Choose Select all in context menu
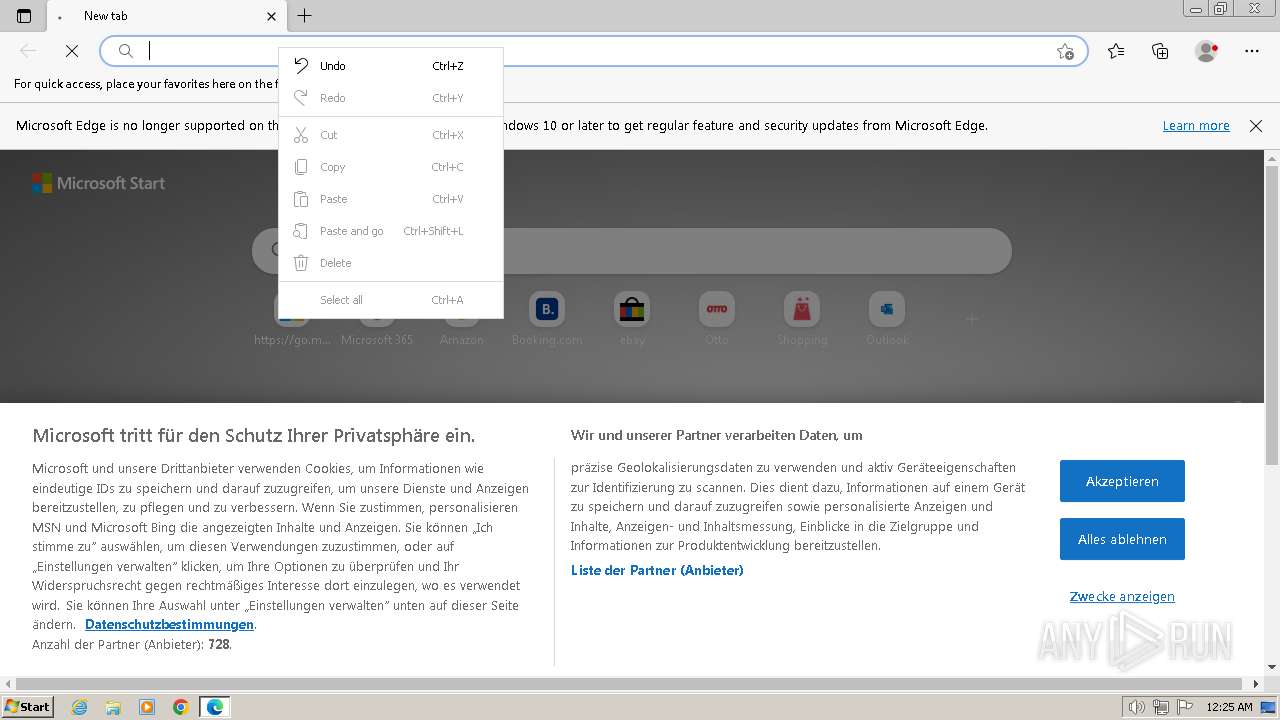The width and height of the screenshot is (1280, 720). (x=391, y=300)
